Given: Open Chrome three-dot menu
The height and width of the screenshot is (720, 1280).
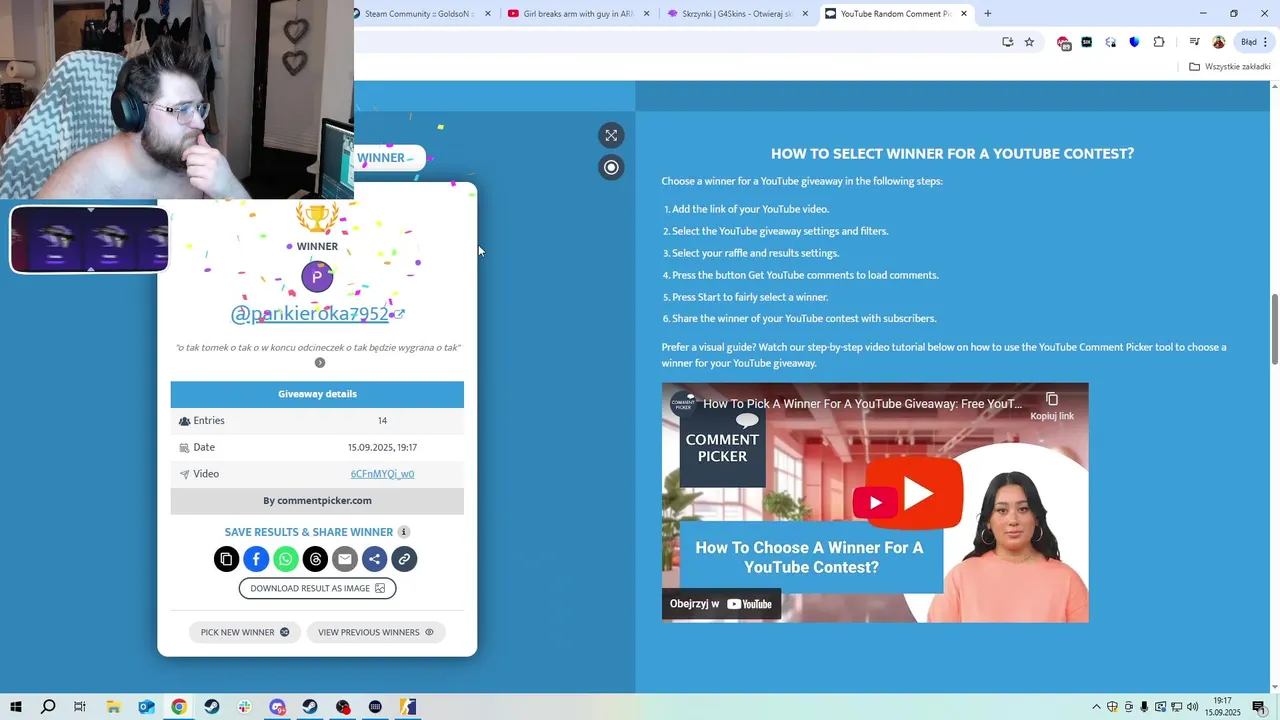Looking at the screenshot, I should click(x=1266, y=42).
